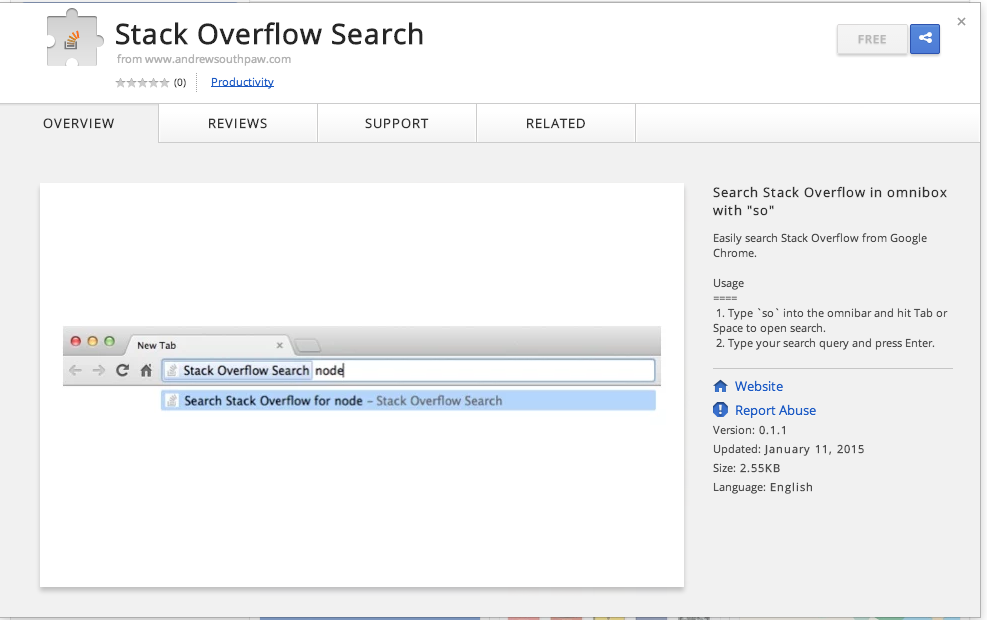Click the blue share icon button

coord(925,39)
